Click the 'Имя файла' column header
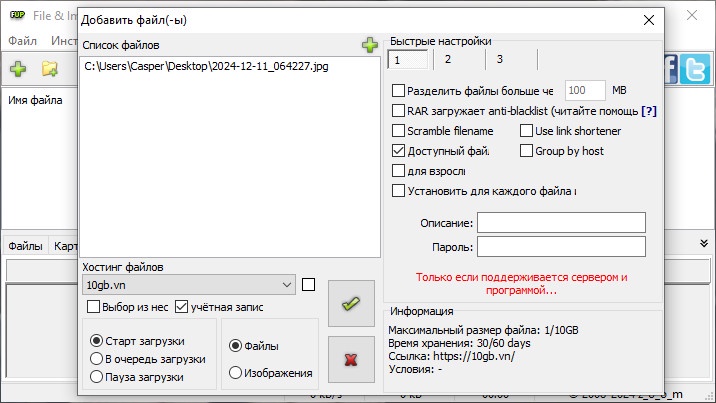The image size is (716, 403). [x=35, y=100]
